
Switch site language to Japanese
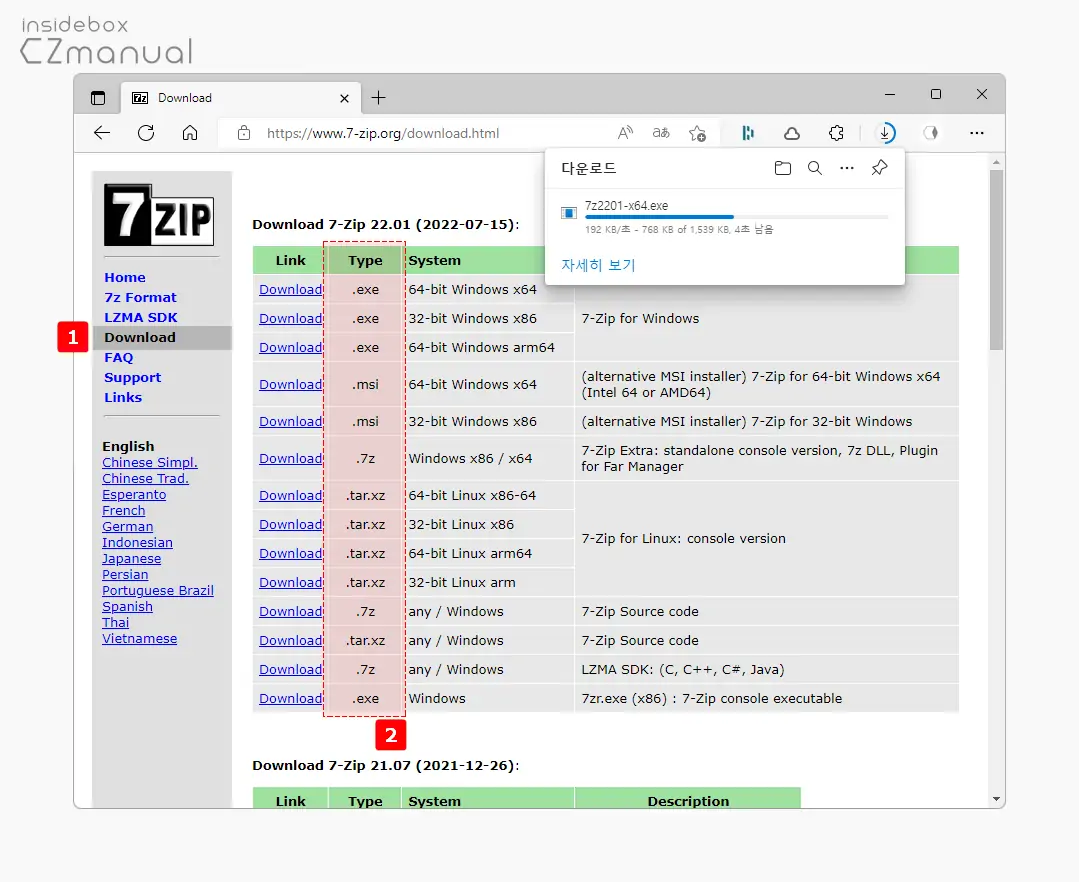pos(131,559)
